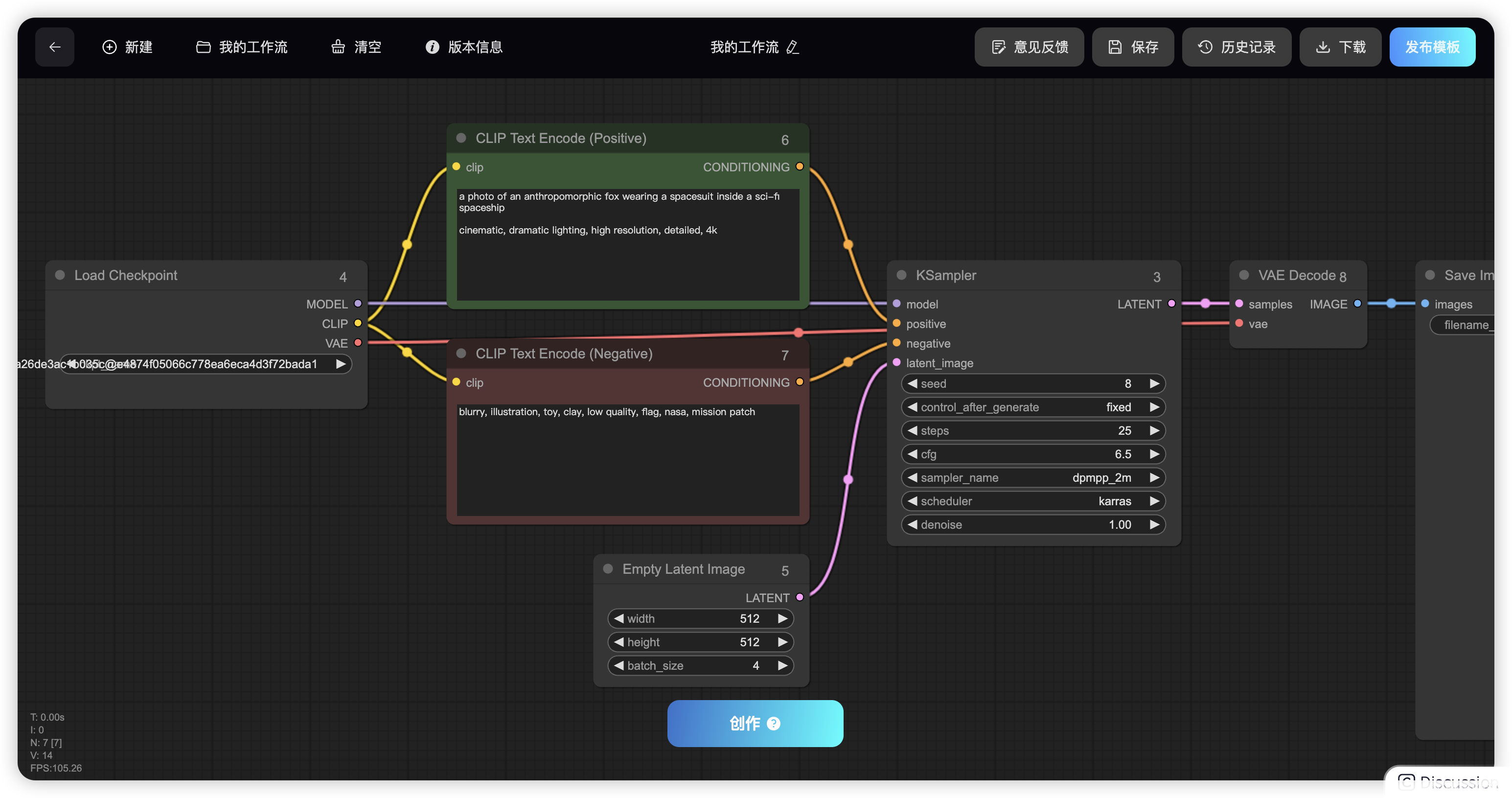The image size is (1512, 798).
Task: Open 版本信息 version info
Action: coord(464,47)
